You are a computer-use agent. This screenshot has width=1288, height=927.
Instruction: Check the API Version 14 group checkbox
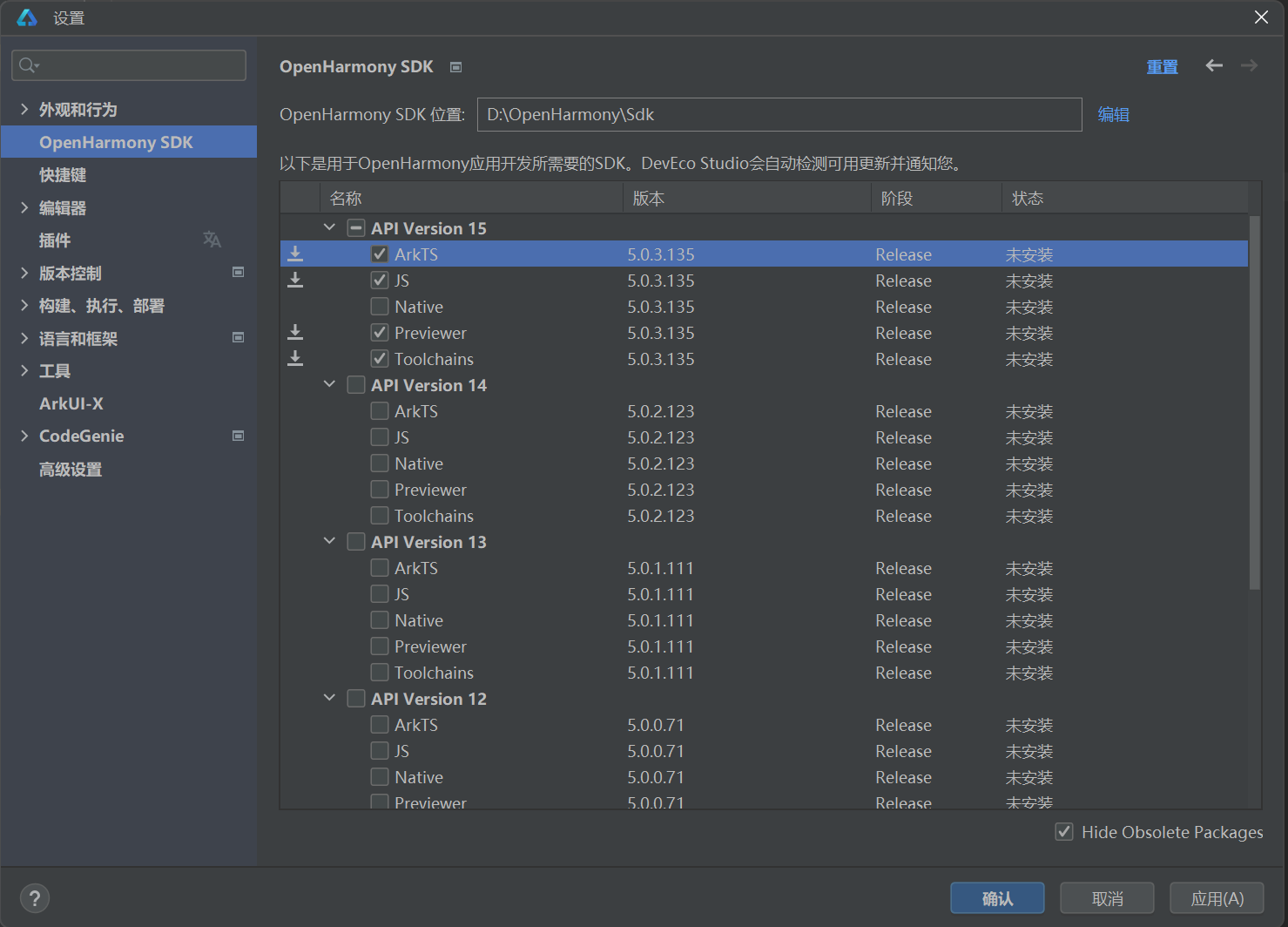[356, 385]
